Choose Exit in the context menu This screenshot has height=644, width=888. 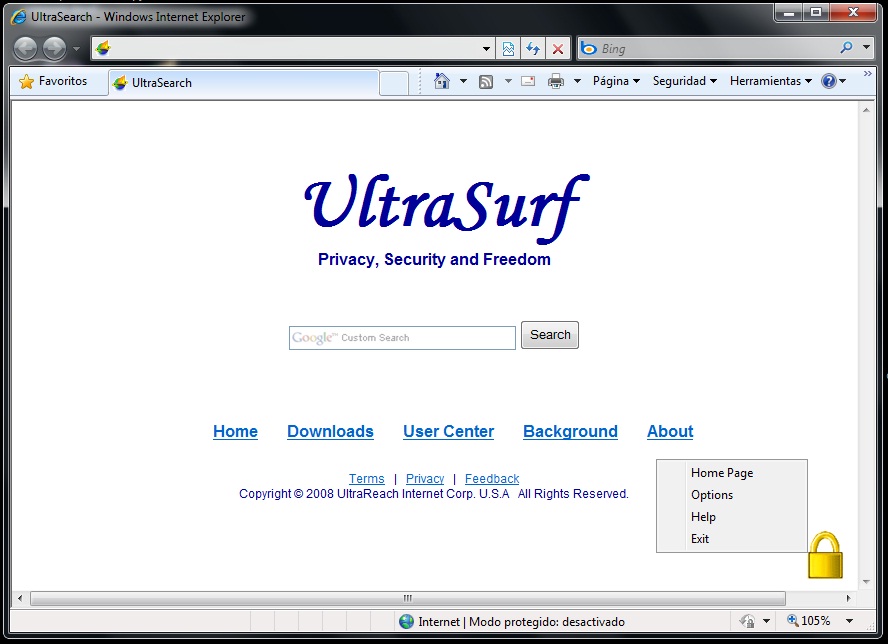pyautogui.click(x=732, y=539)
